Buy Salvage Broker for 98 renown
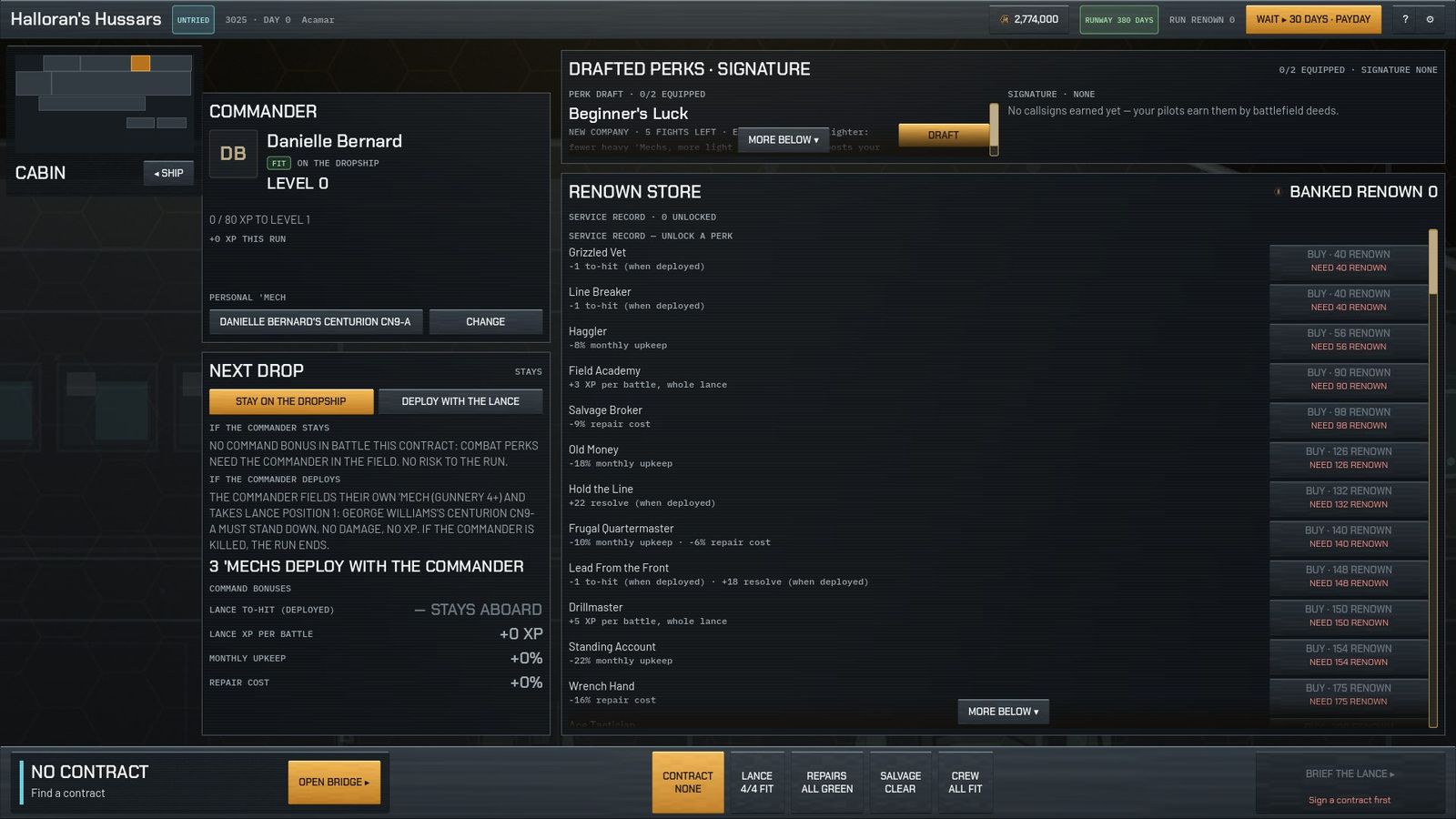Image resolution: width=1456 pixels, height=819 pixels. 1348,419
